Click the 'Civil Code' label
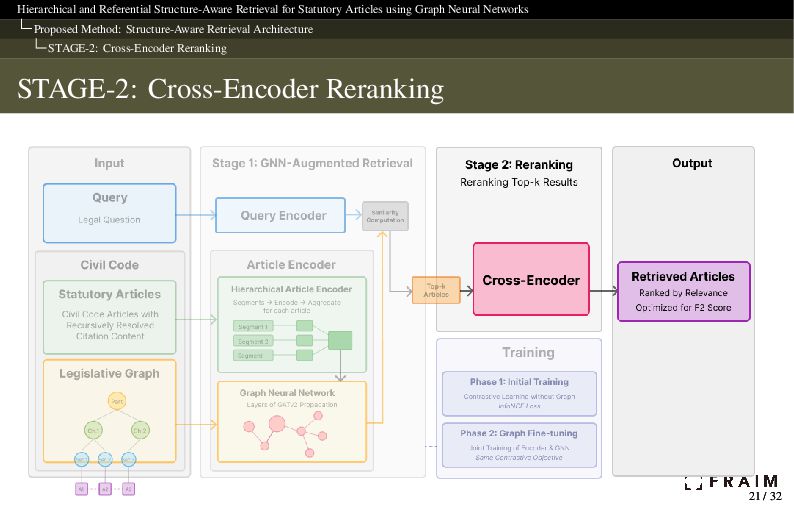The height and width of the screenshot is (510, 794). click(109, 265)
